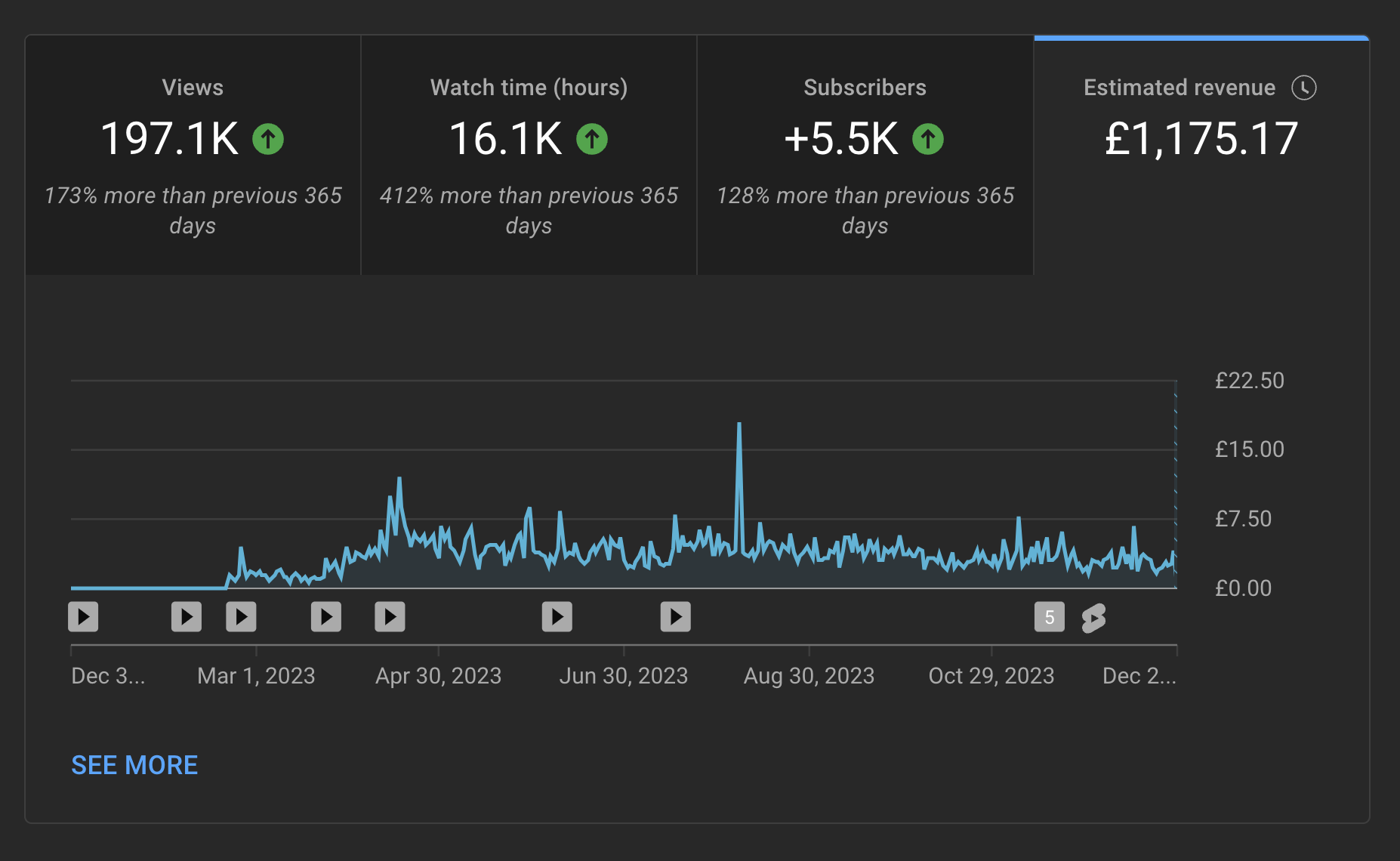Screen dimensions: 1400x861
Task: Click the green up arrow next to 197.1K
Action: click(x=270, y=138)
